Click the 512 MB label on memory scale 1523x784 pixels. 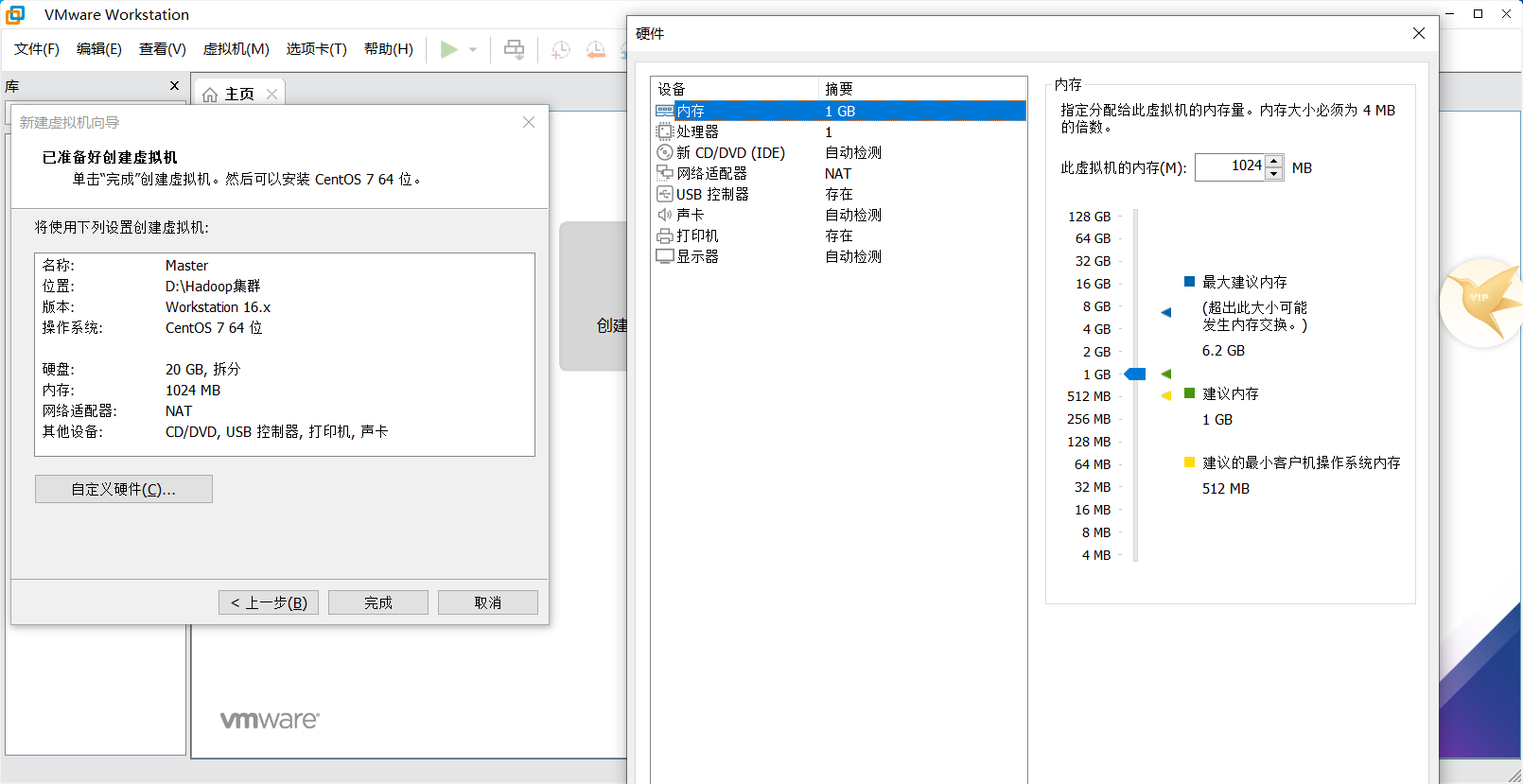(x=1089, y=396)
